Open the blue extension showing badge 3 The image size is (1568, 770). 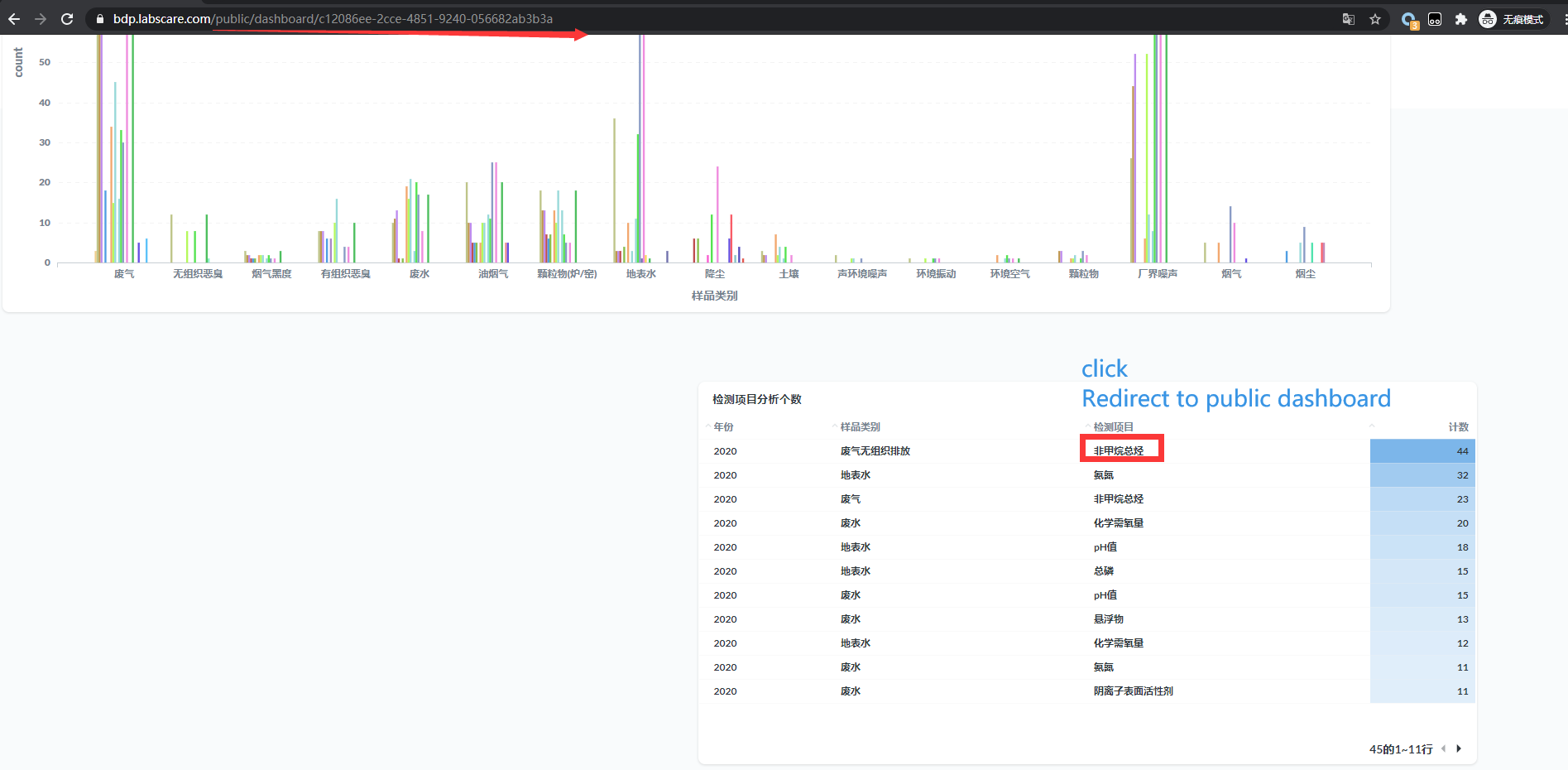(x=1408, y=20)
